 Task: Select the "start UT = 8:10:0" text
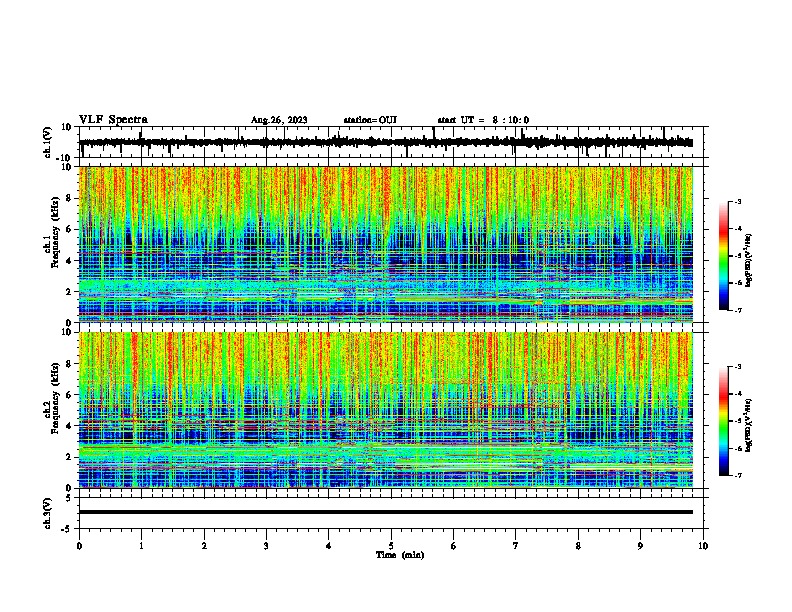coord(483,120)
